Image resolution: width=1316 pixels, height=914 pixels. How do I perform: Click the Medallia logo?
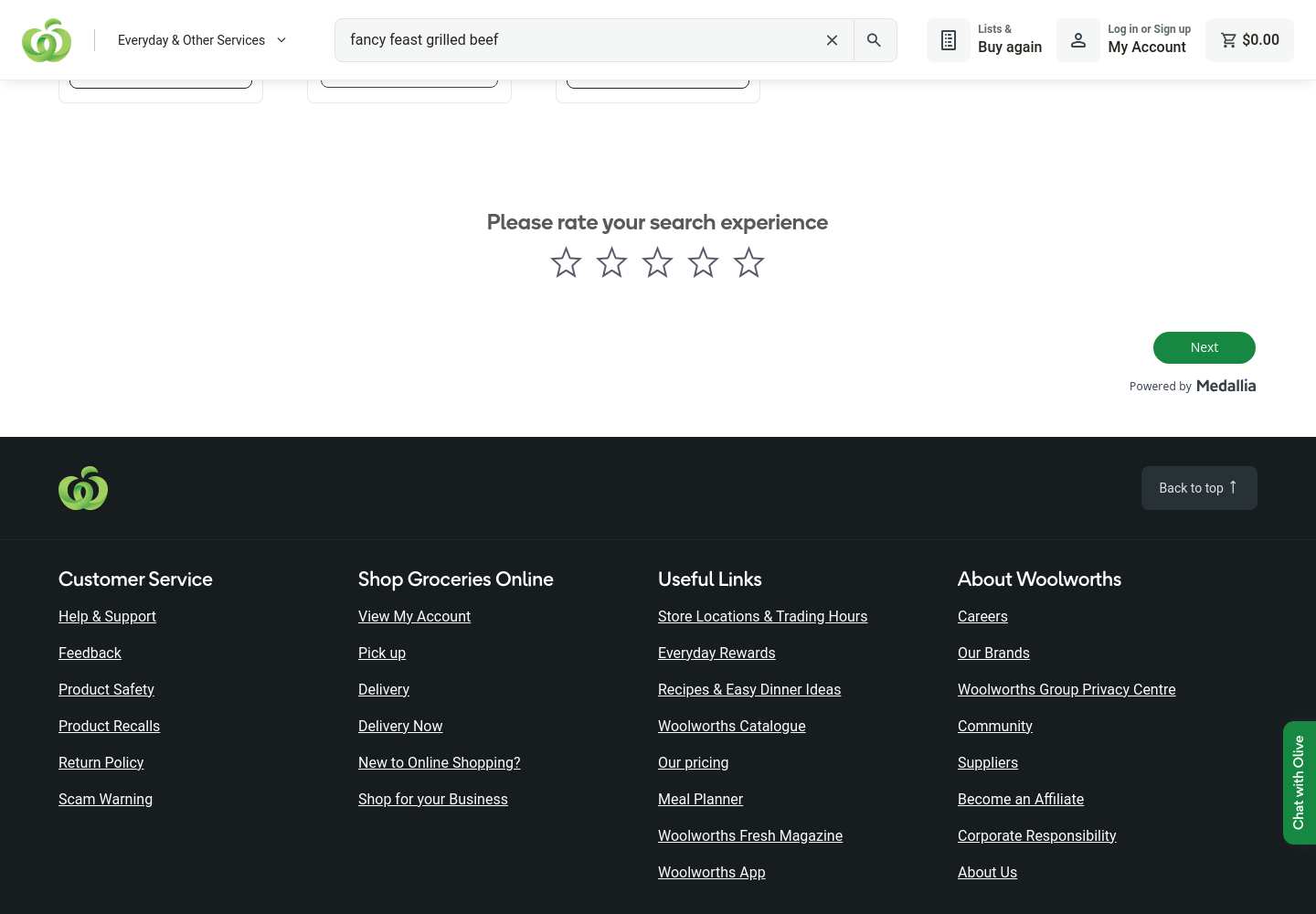tap(1226, 386)
